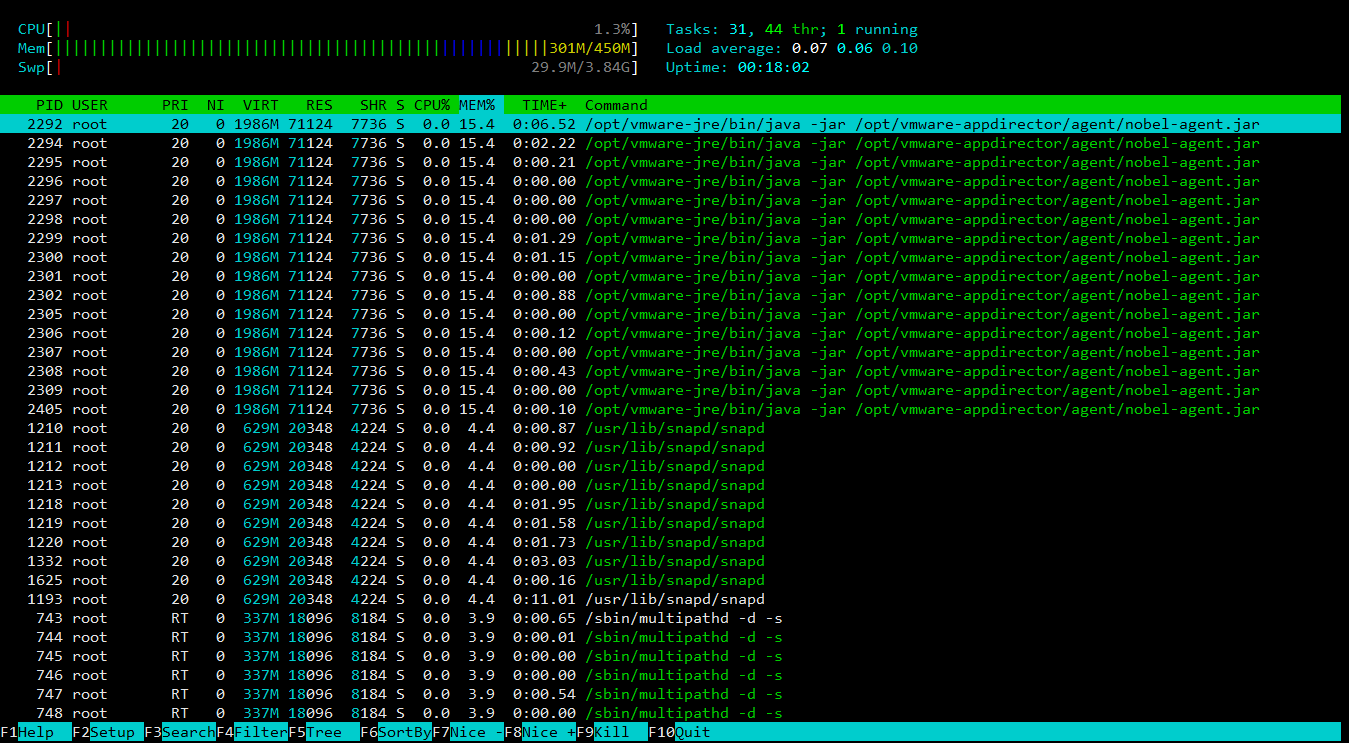
Task: Select java process row PID 2302
Action: [670, 295]
